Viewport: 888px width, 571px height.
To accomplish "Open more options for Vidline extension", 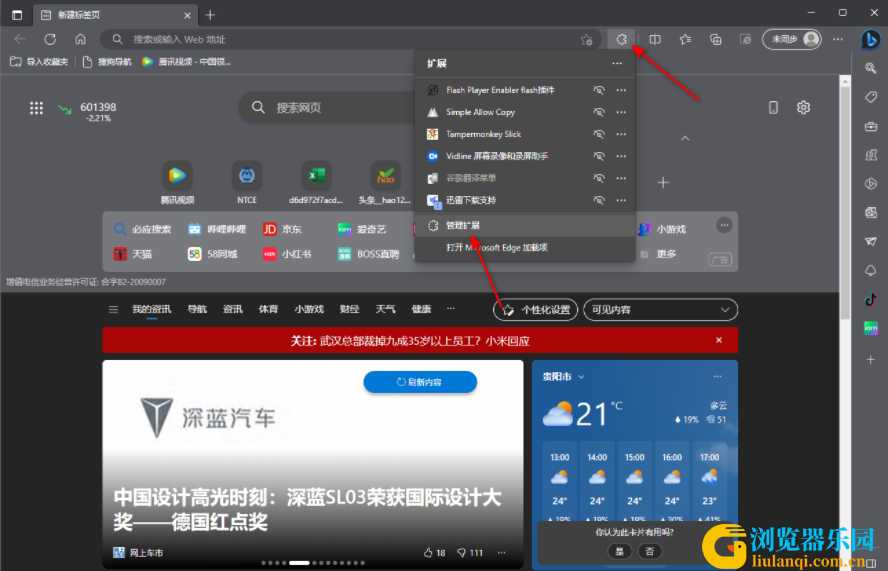I will [x=621, y=156].
